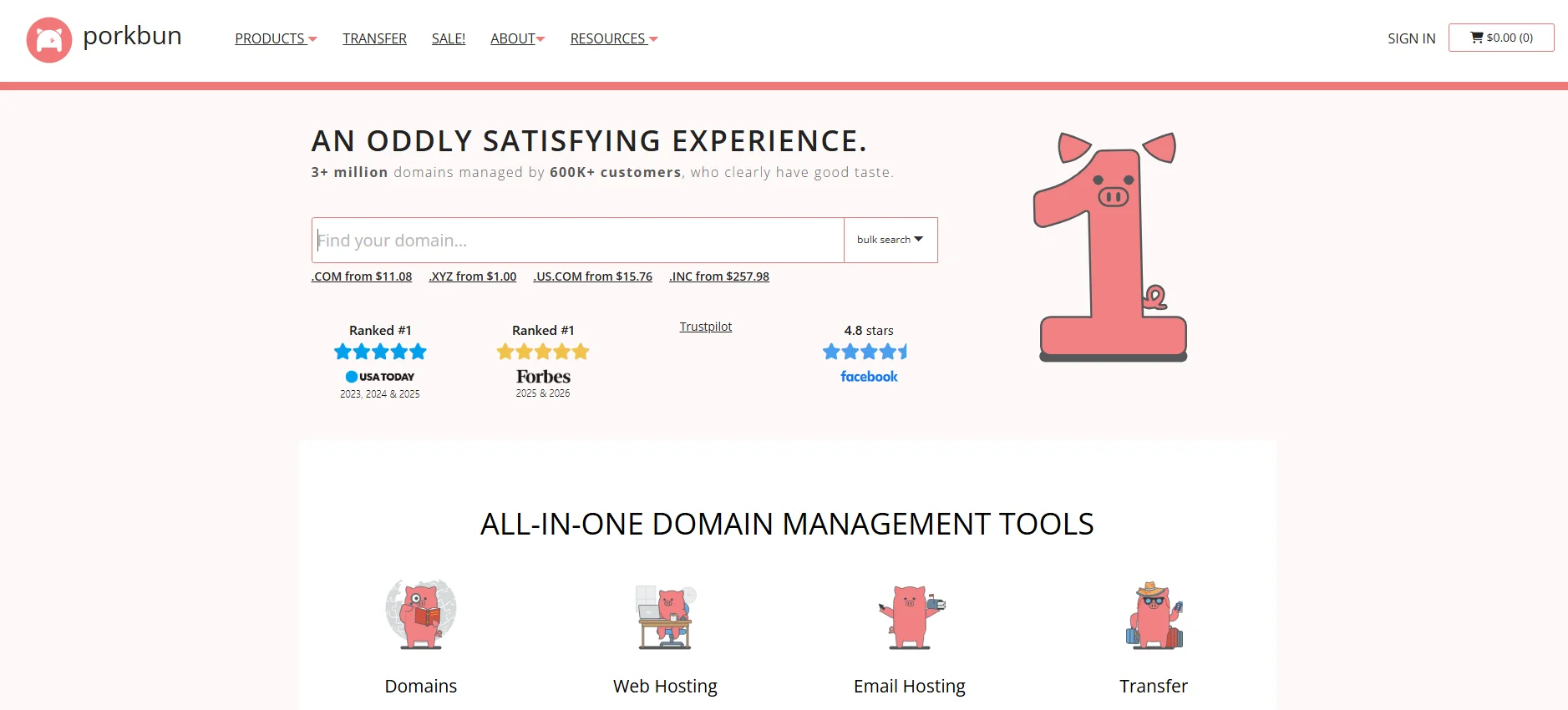Click the Forbes logo

coord(543,377)
